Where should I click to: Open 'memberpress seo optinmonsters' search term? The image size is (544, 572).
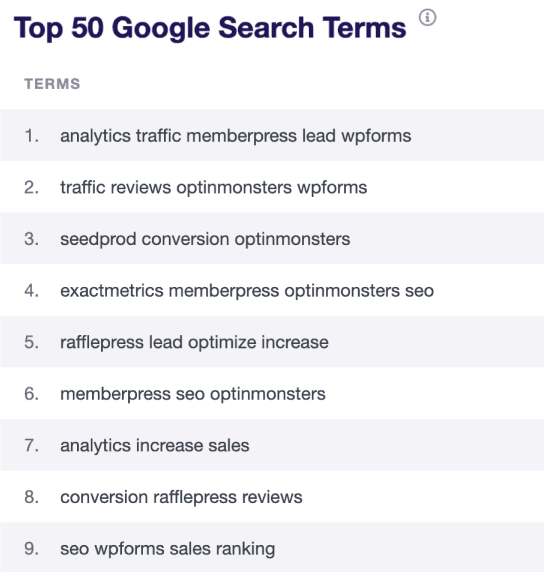point(193,394)
